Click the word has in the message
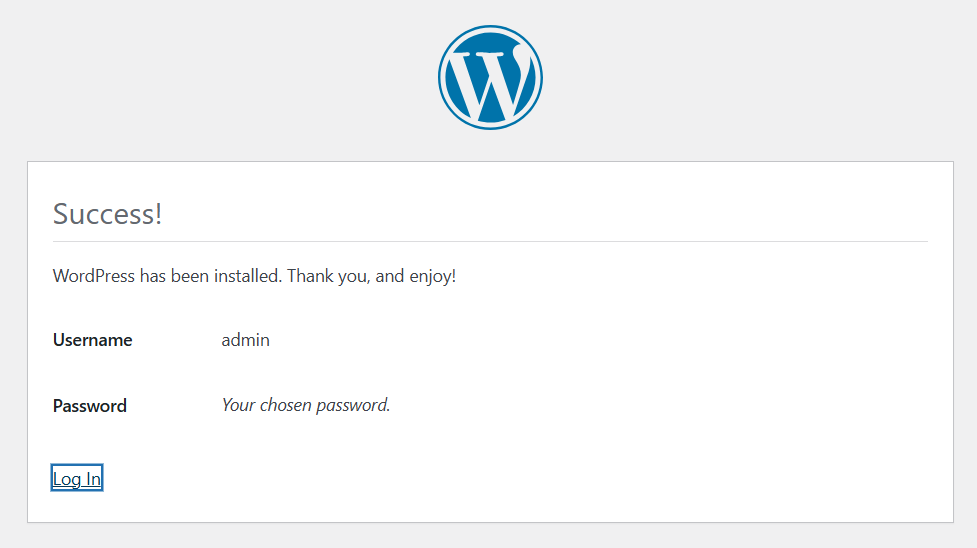Screen dimensions: 977x548 [152, 275]
